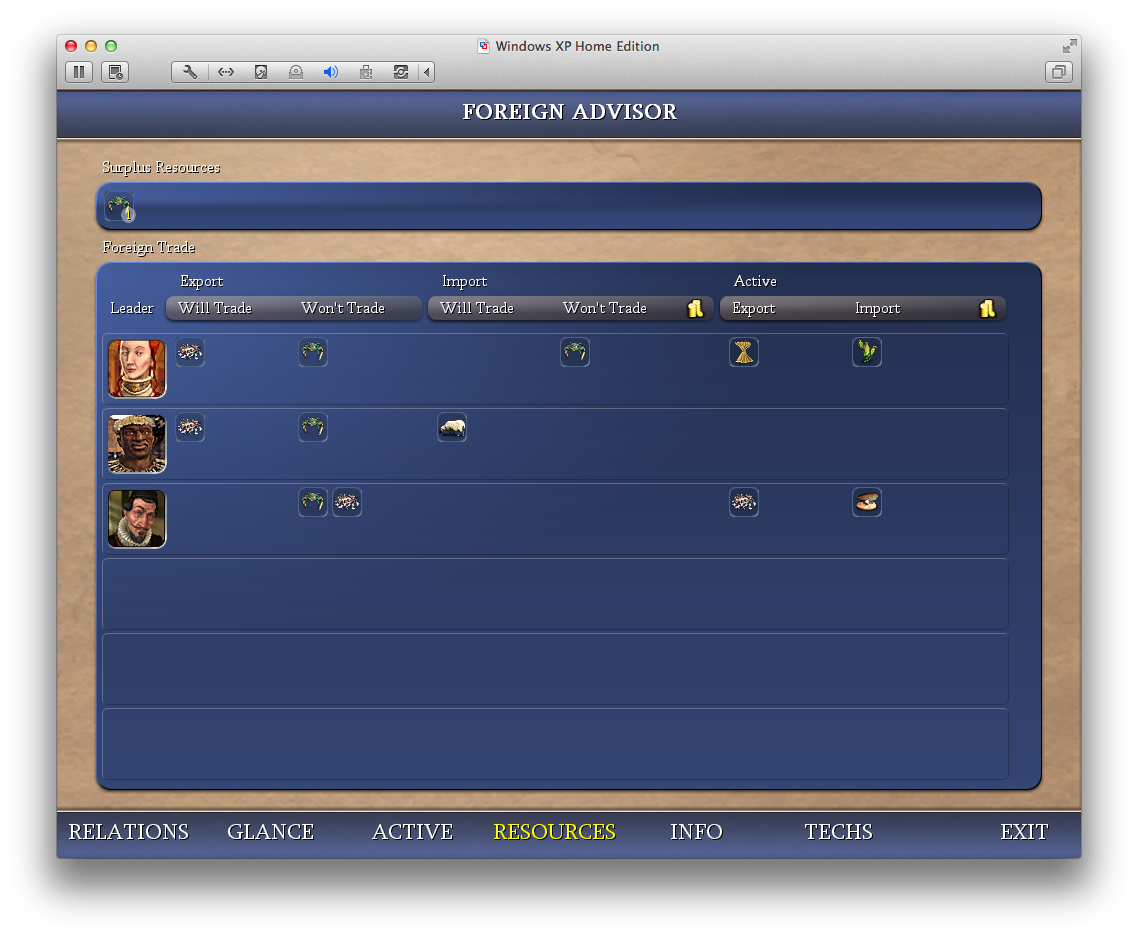
Task: Open VM configuration with the wrench icon
Action: [x=189, y=72]
